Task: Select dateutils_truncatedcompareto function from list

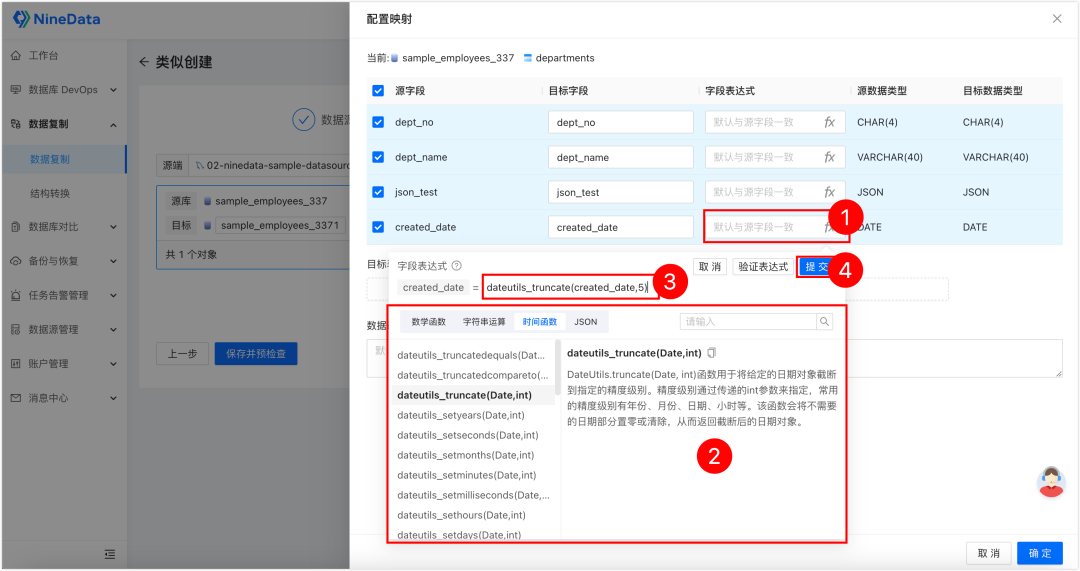Action: (x=472, y=375)
